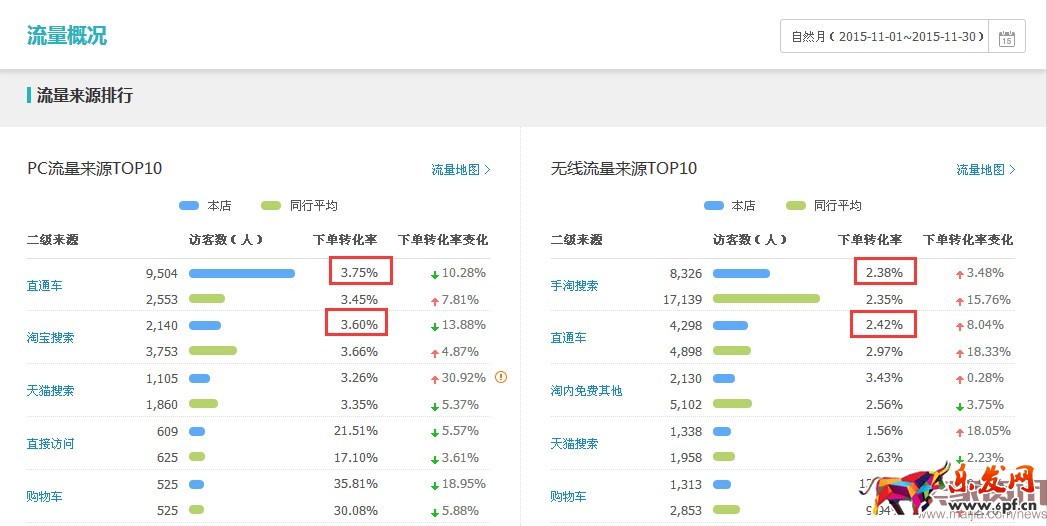Click the green visitor bar for 手淘搜索 17,139
The width and height of the screenshot is (1047, 526).
coord(766,299)
